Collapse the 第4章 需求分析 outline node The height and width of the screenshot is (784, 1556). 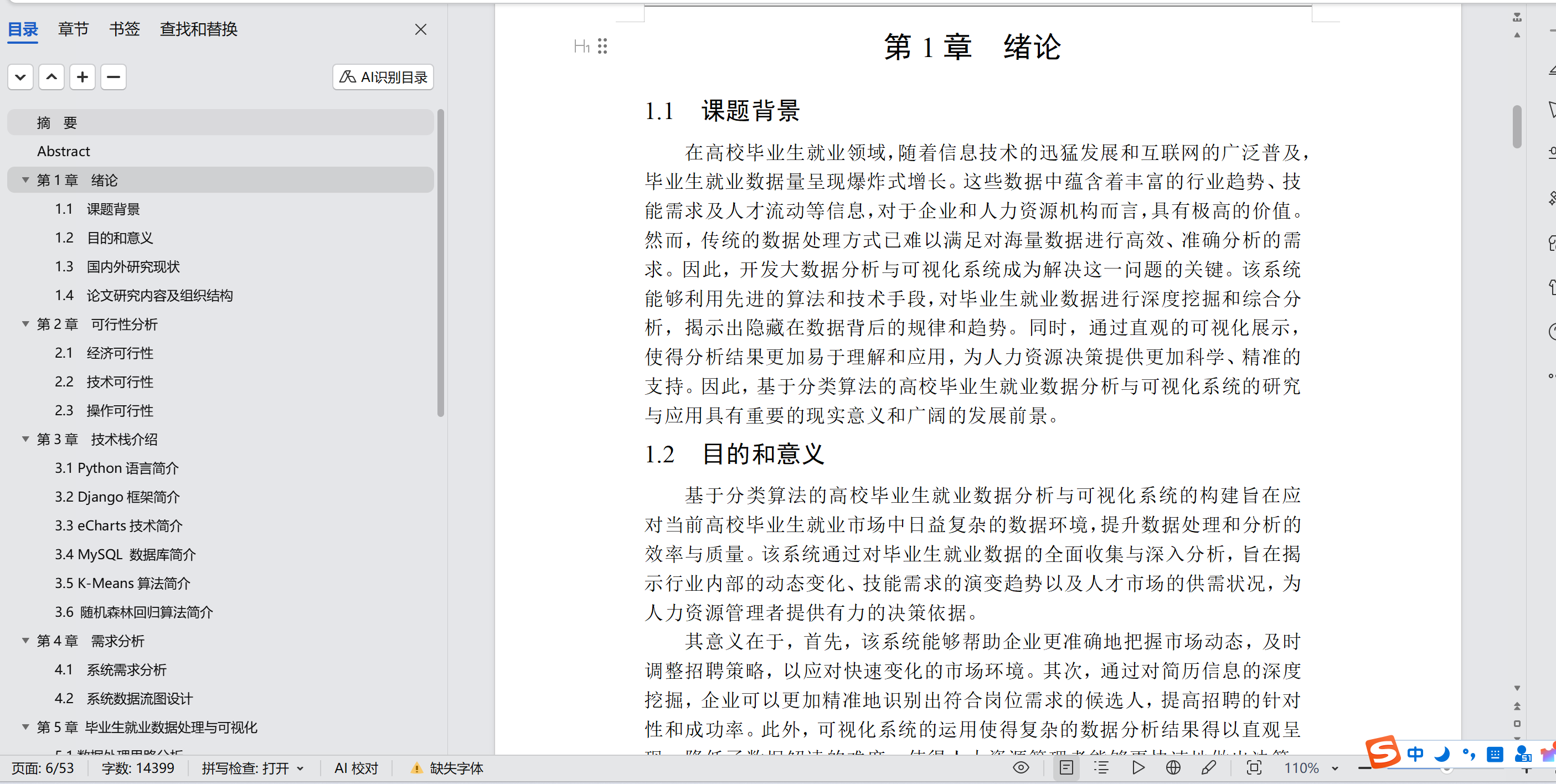tap(25, 641)
